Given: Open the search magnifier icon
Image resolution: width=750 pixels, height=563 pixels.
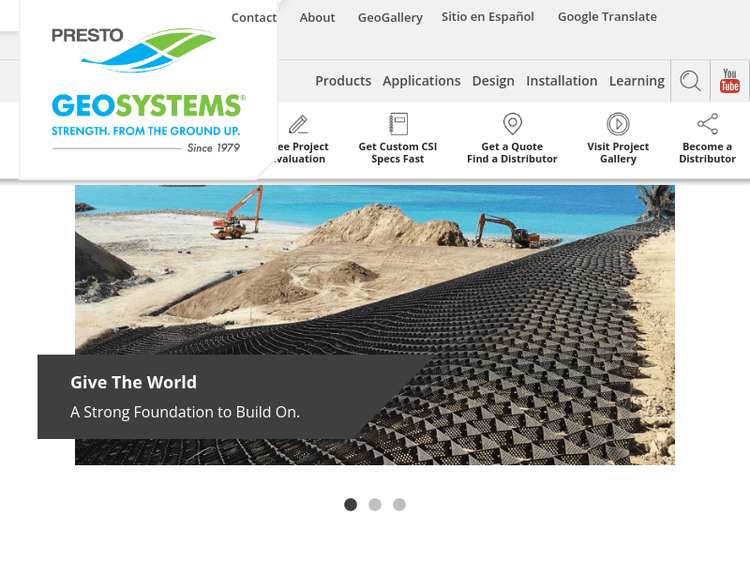Looking at the screenshot, I should point(690,81).
